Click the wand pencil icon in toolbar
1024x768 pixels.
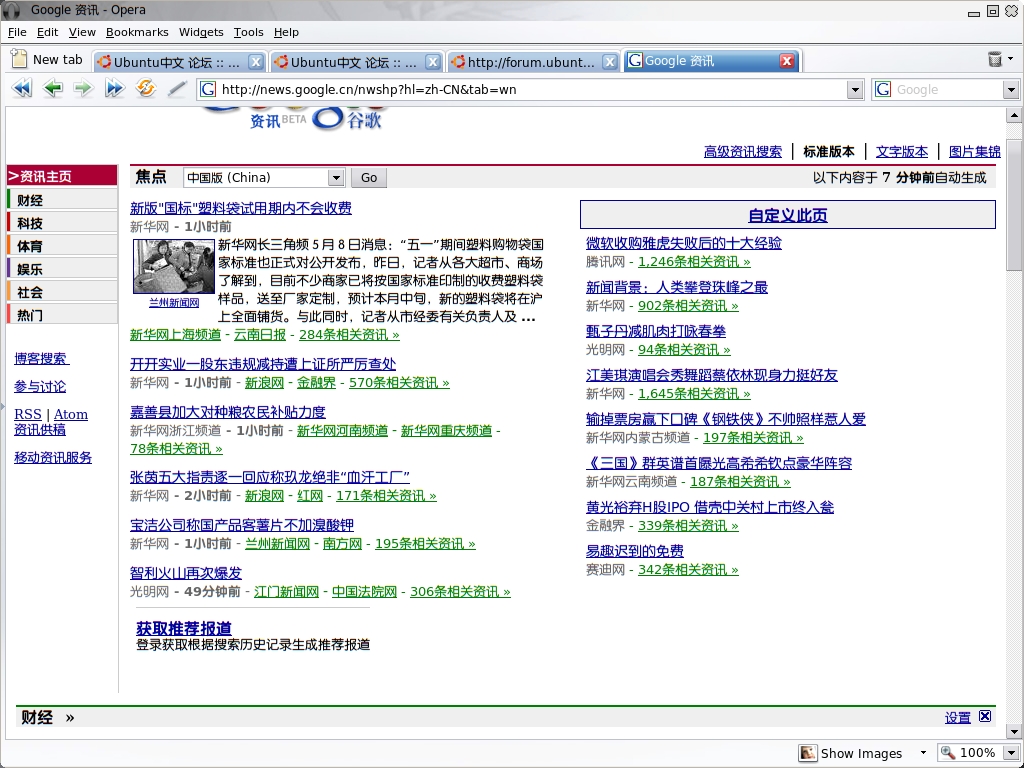click(x=176, y=88)
